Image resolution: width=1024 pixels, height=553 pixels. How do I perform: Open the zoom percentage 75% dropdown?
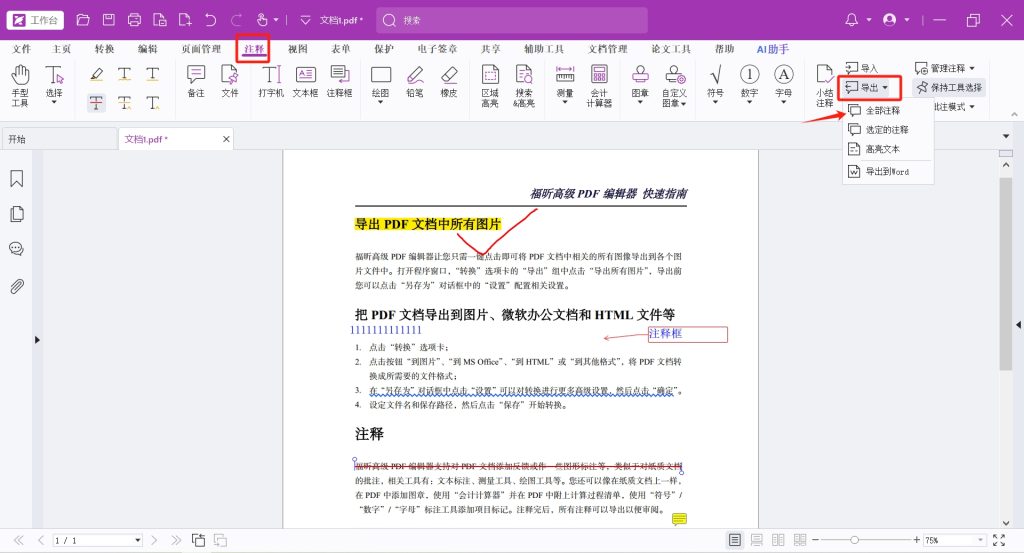(x=981, y=540)
